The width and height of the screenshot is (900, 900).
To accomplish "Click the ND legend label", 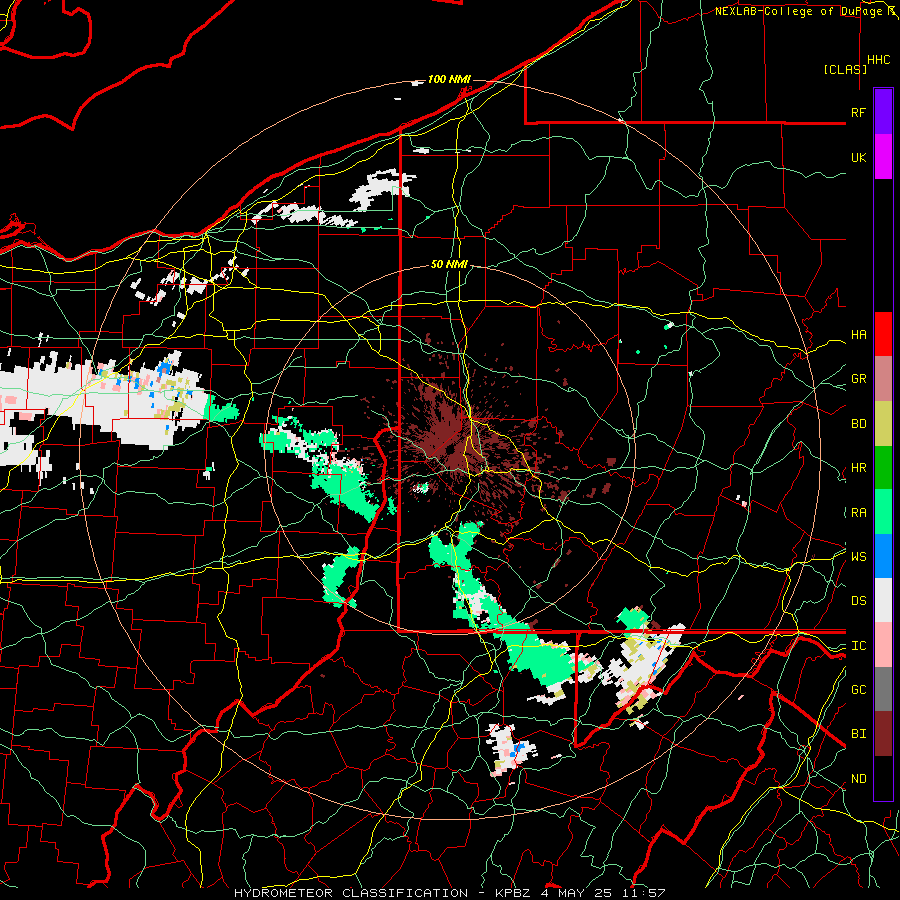I will pos(858,779).
